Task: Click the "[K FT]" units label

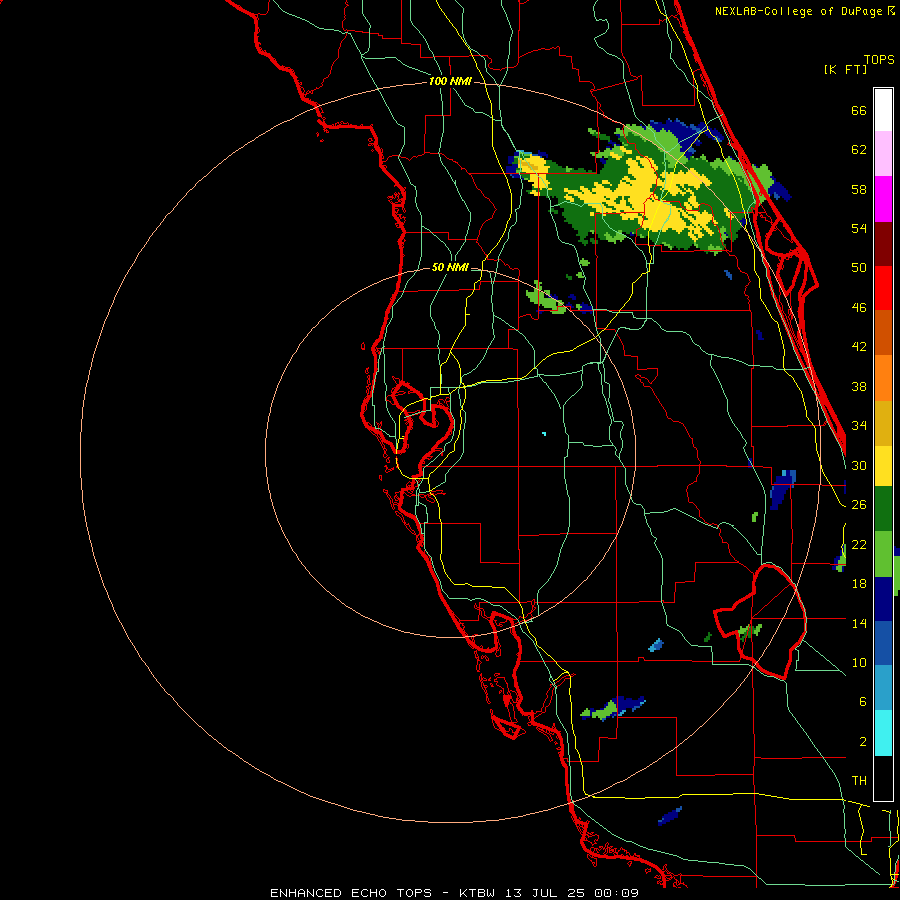Action: 845,69
